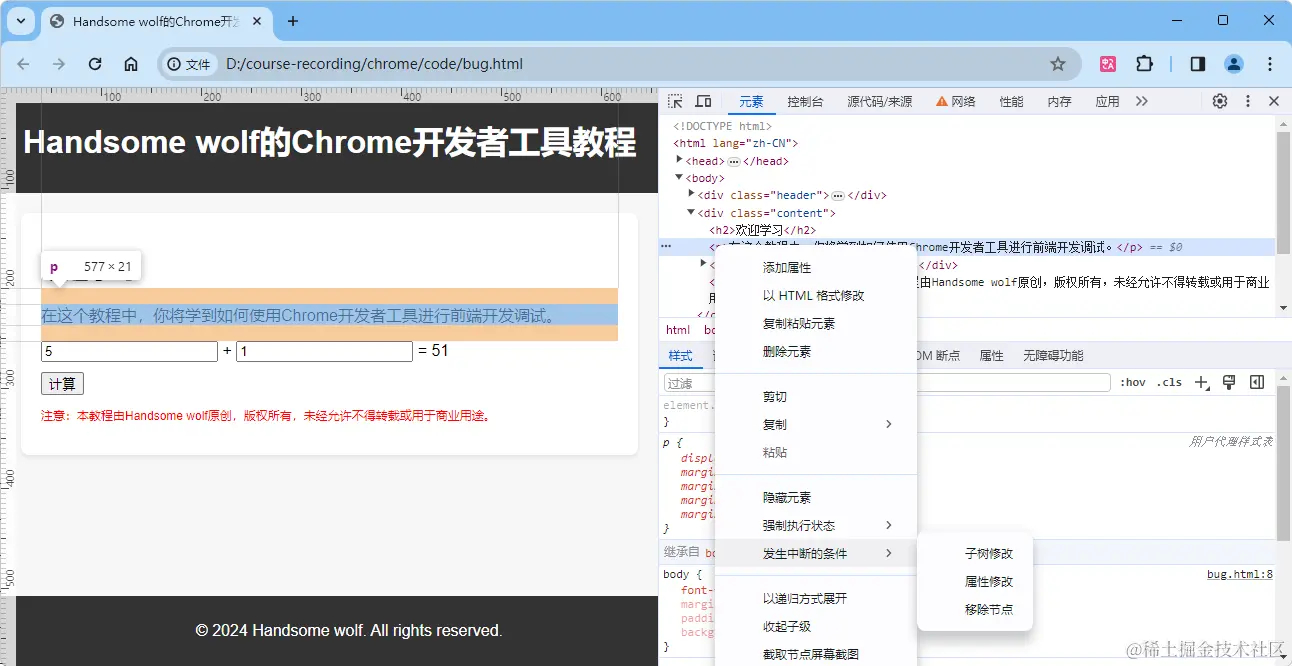
Task: Open DevTools settings gear
Action: point(1220,101)
